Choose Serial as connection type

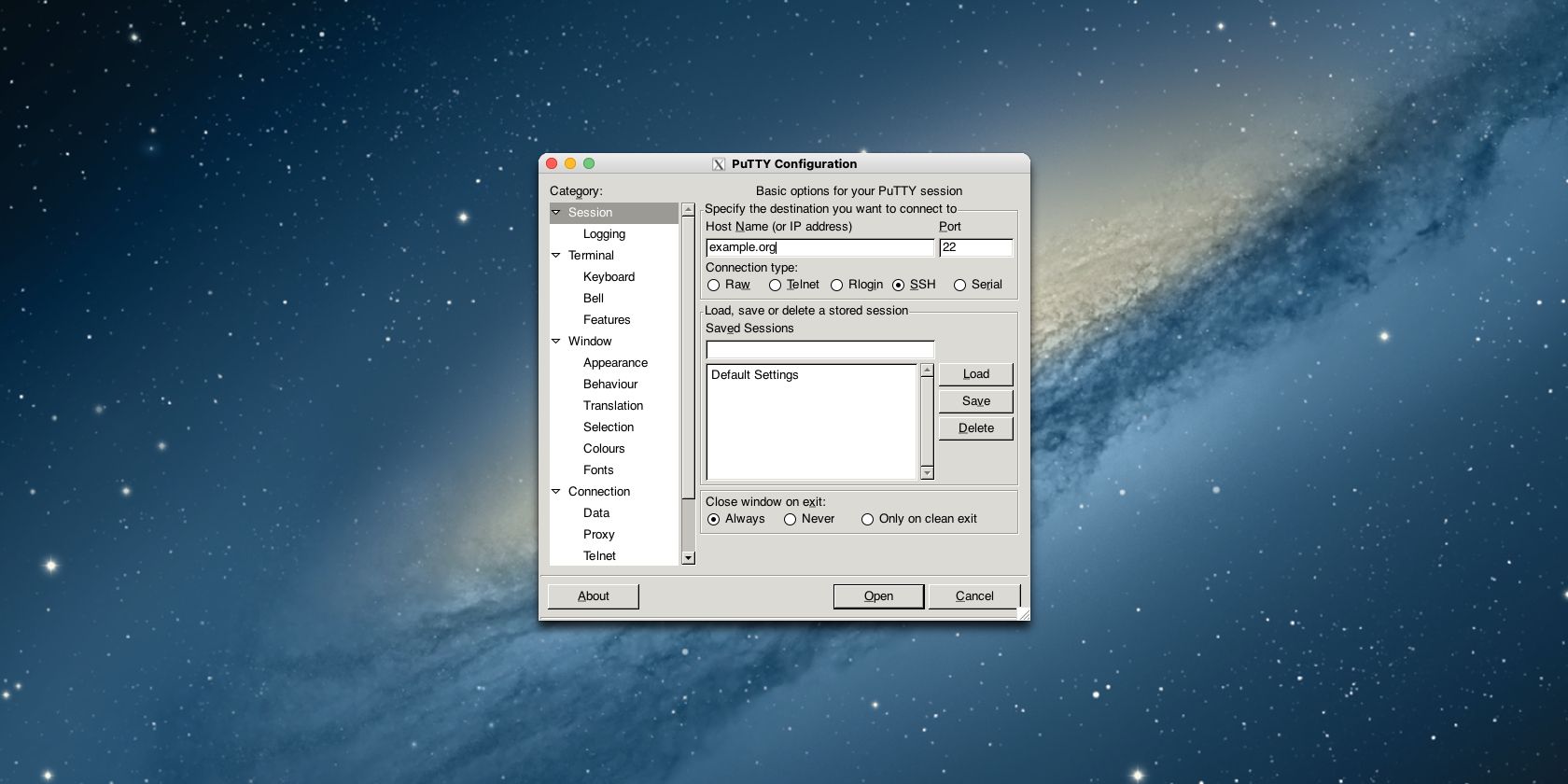click(959, 286)
